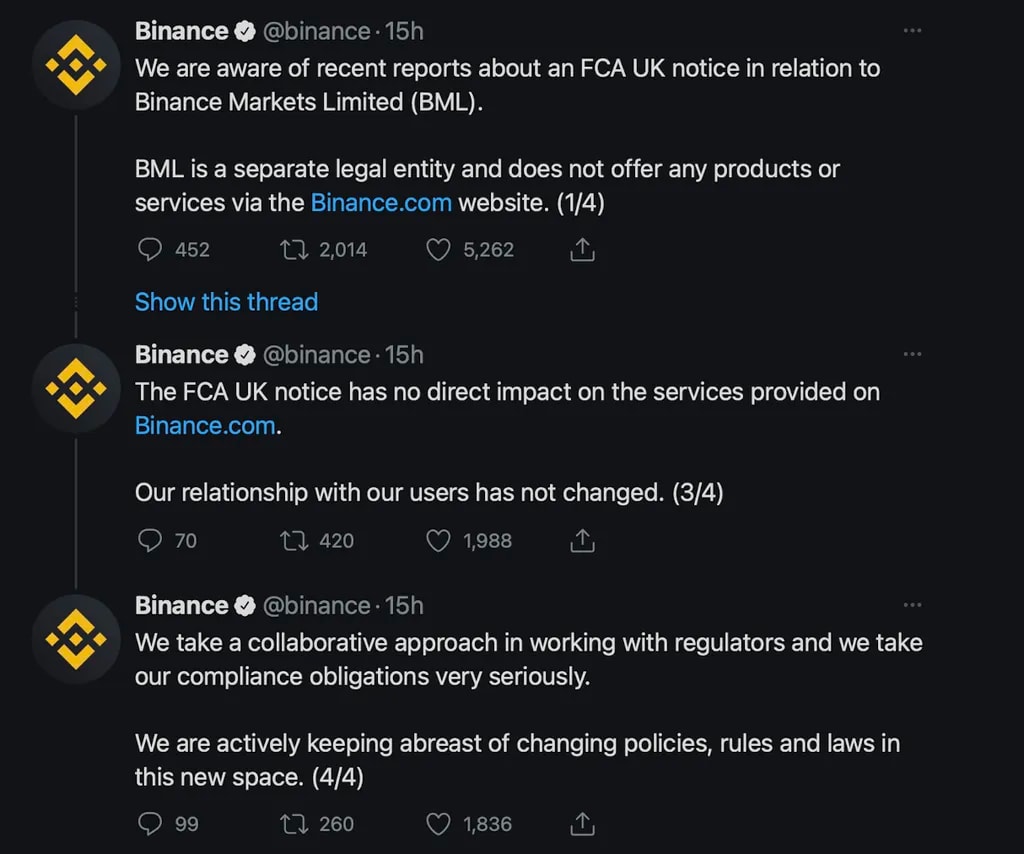Viewport: 1024px width, 854px height.
Task: Share the (1/4) Binance tweet
Action: (582, 249)
